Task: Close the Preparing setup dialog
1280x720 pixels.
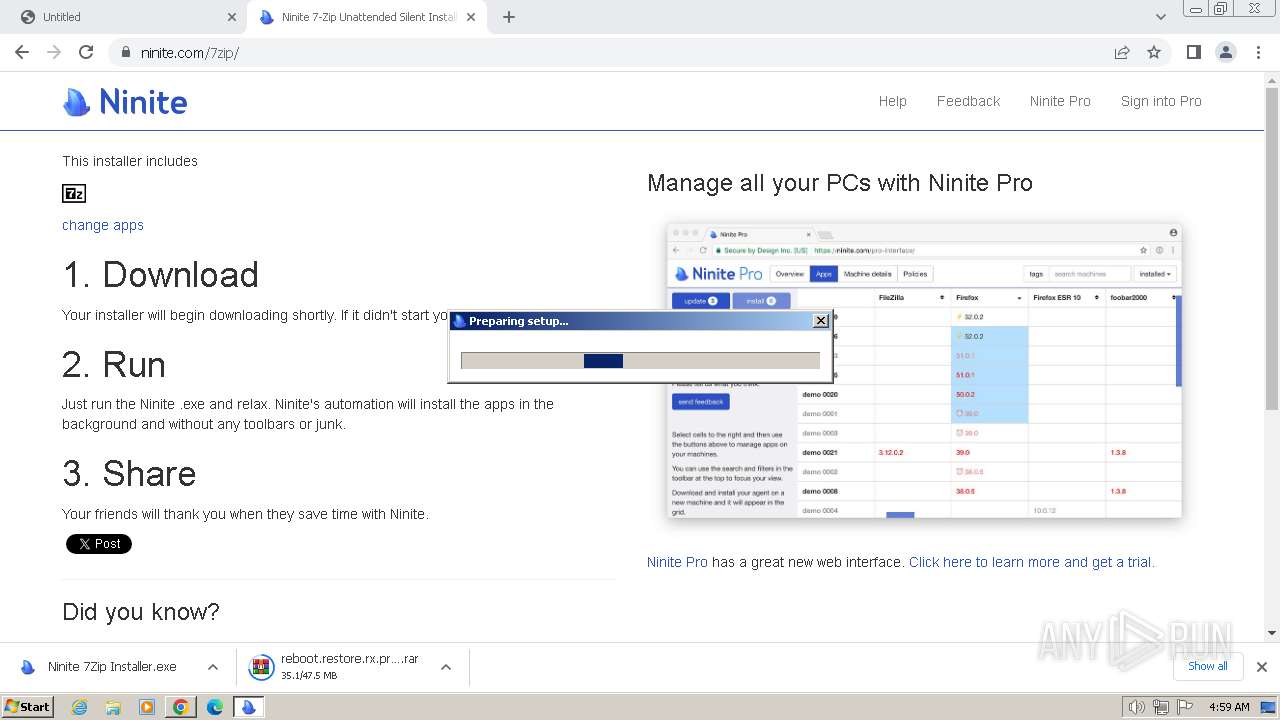Action: tap(821, 321)
